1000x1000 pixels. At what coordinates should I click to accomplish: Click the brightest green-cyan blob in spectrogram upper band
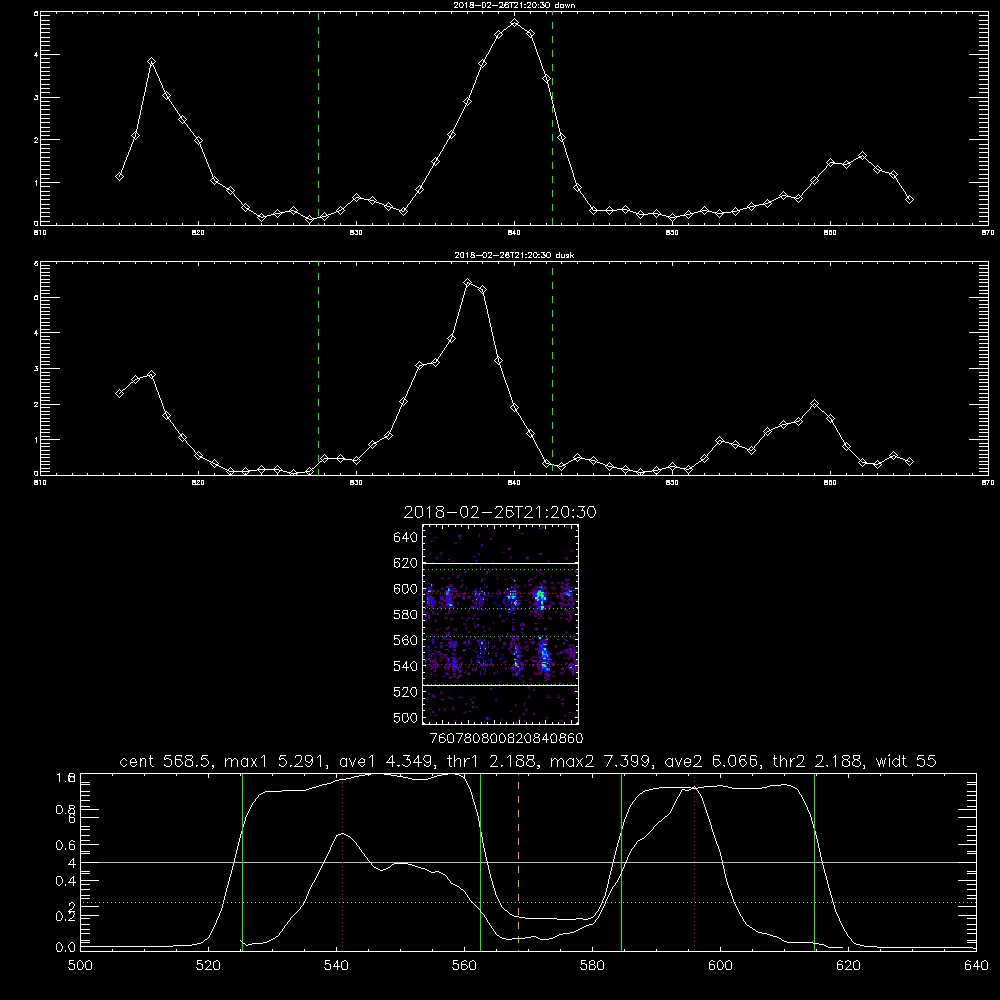click(x=540, y=598)
